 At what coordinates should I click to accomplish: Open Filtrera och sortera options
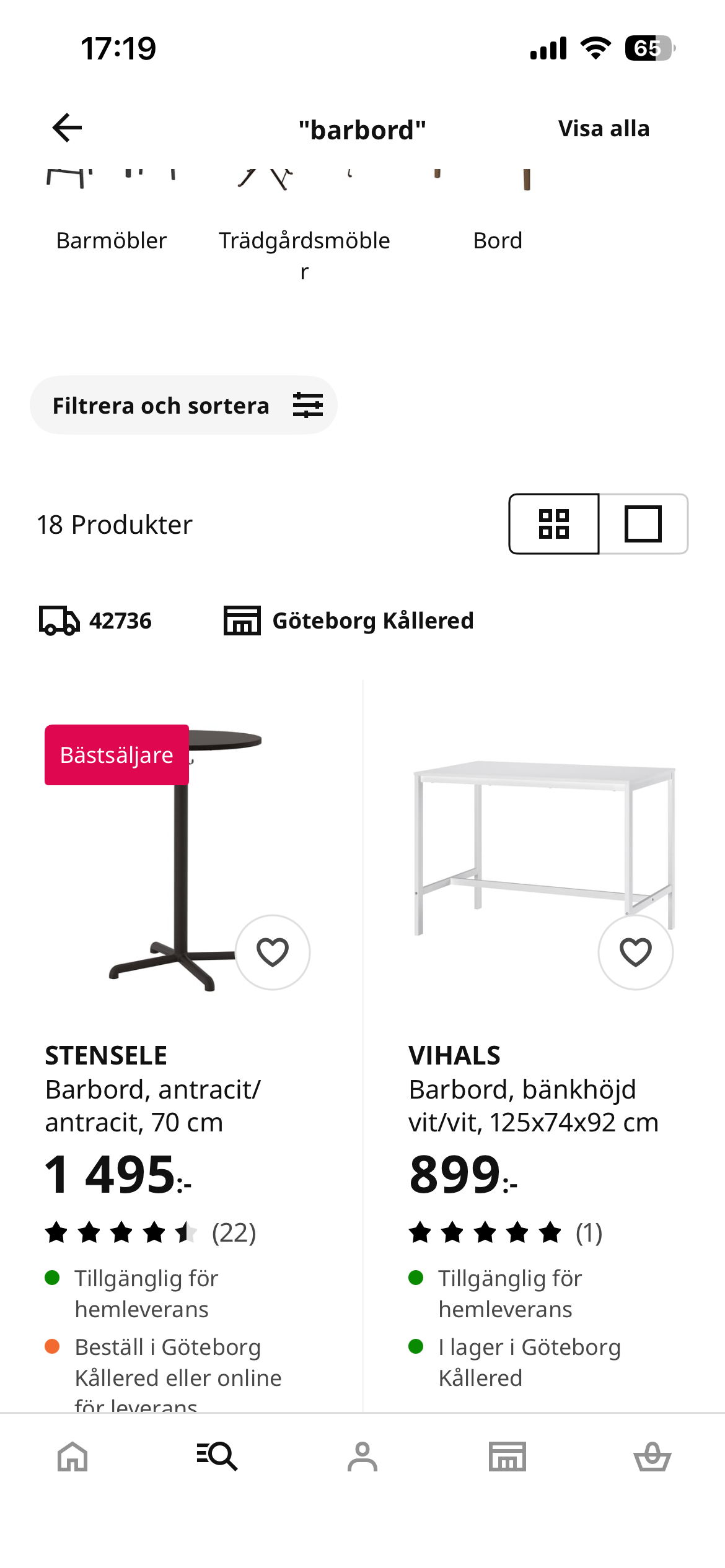coord(183,405)
